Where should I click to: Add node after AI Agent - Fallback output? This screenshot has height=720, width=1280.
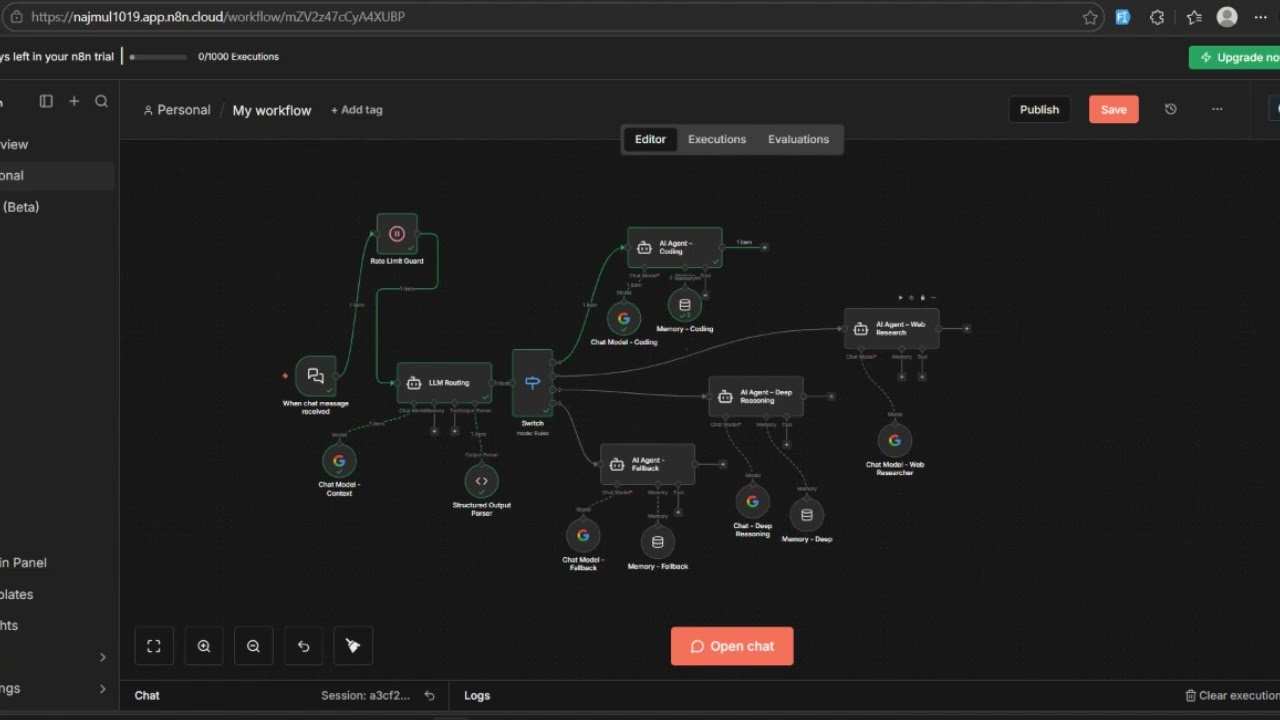pos(723,464)
